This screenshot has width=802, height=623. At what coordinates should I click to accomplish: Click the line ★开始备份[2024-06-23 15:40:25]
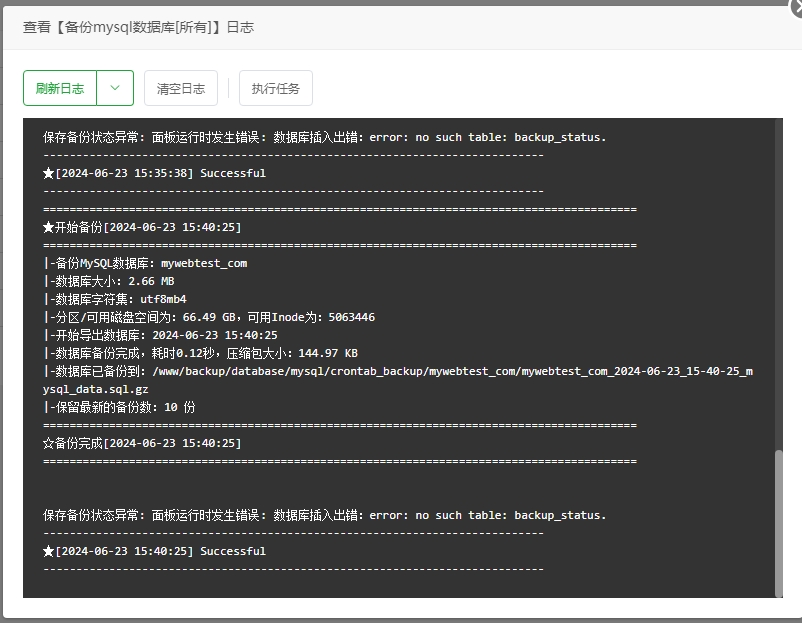pos(142,227)
